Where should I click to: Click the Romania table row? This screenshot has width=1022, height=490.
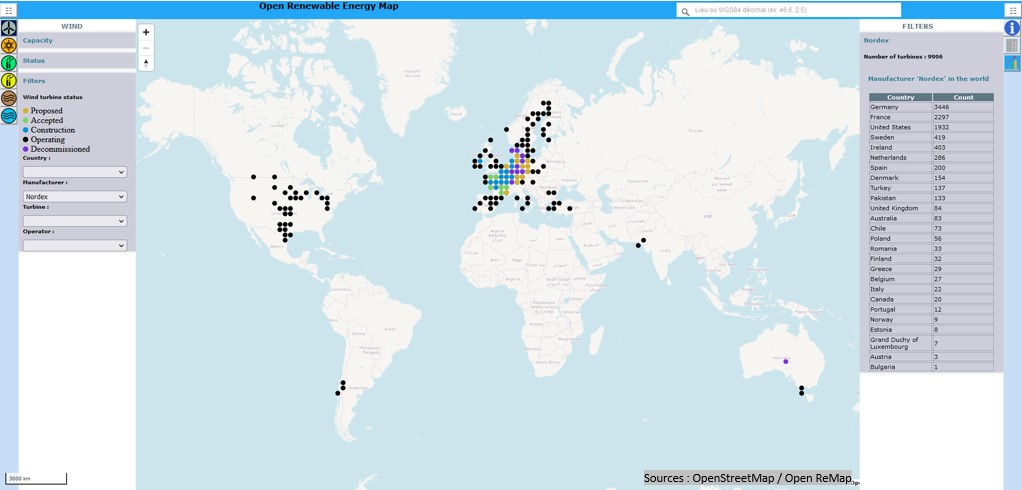(x=931, y=249)
